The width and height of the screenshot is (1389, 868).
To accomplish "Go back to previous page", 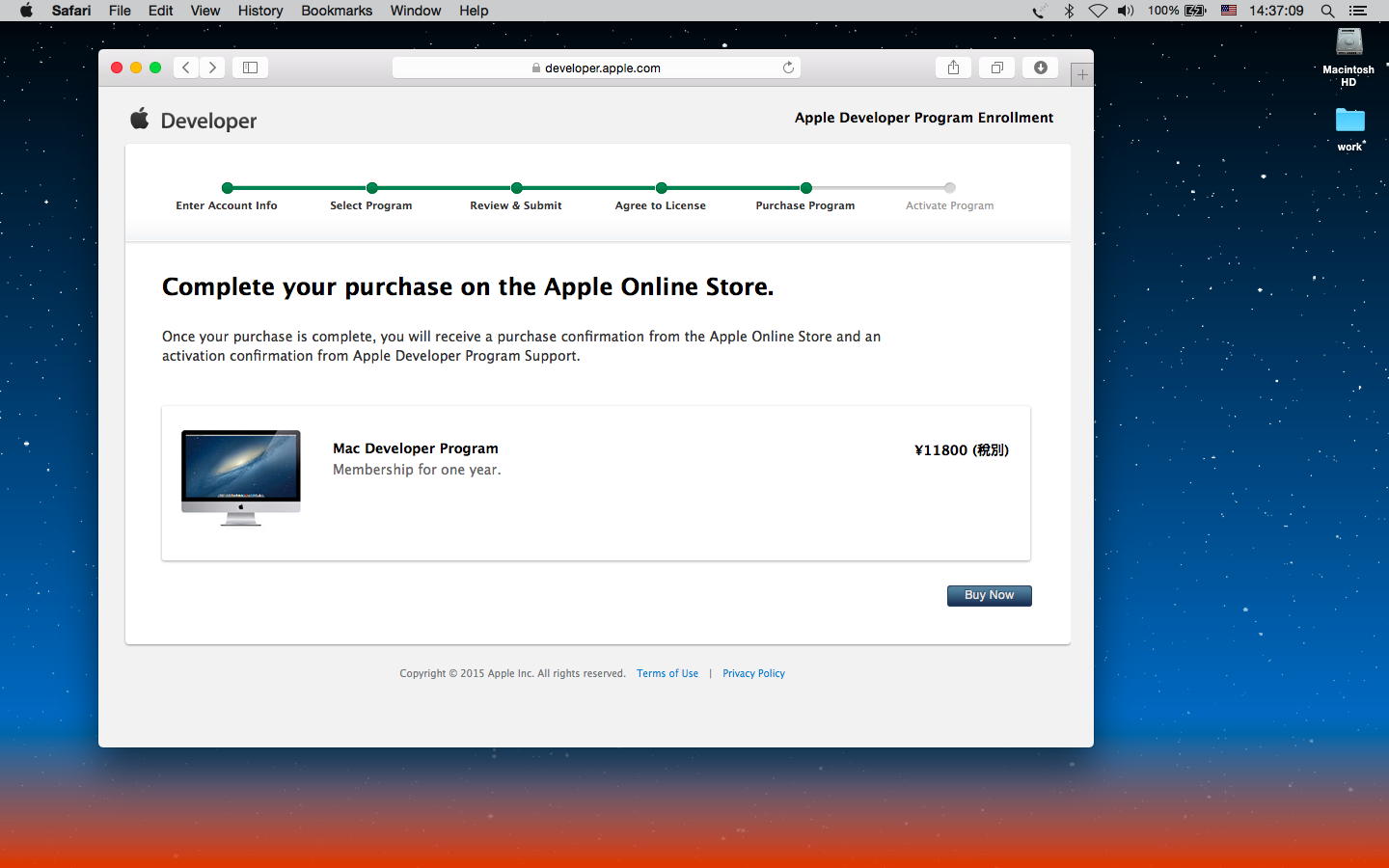I will pos(186,68).
